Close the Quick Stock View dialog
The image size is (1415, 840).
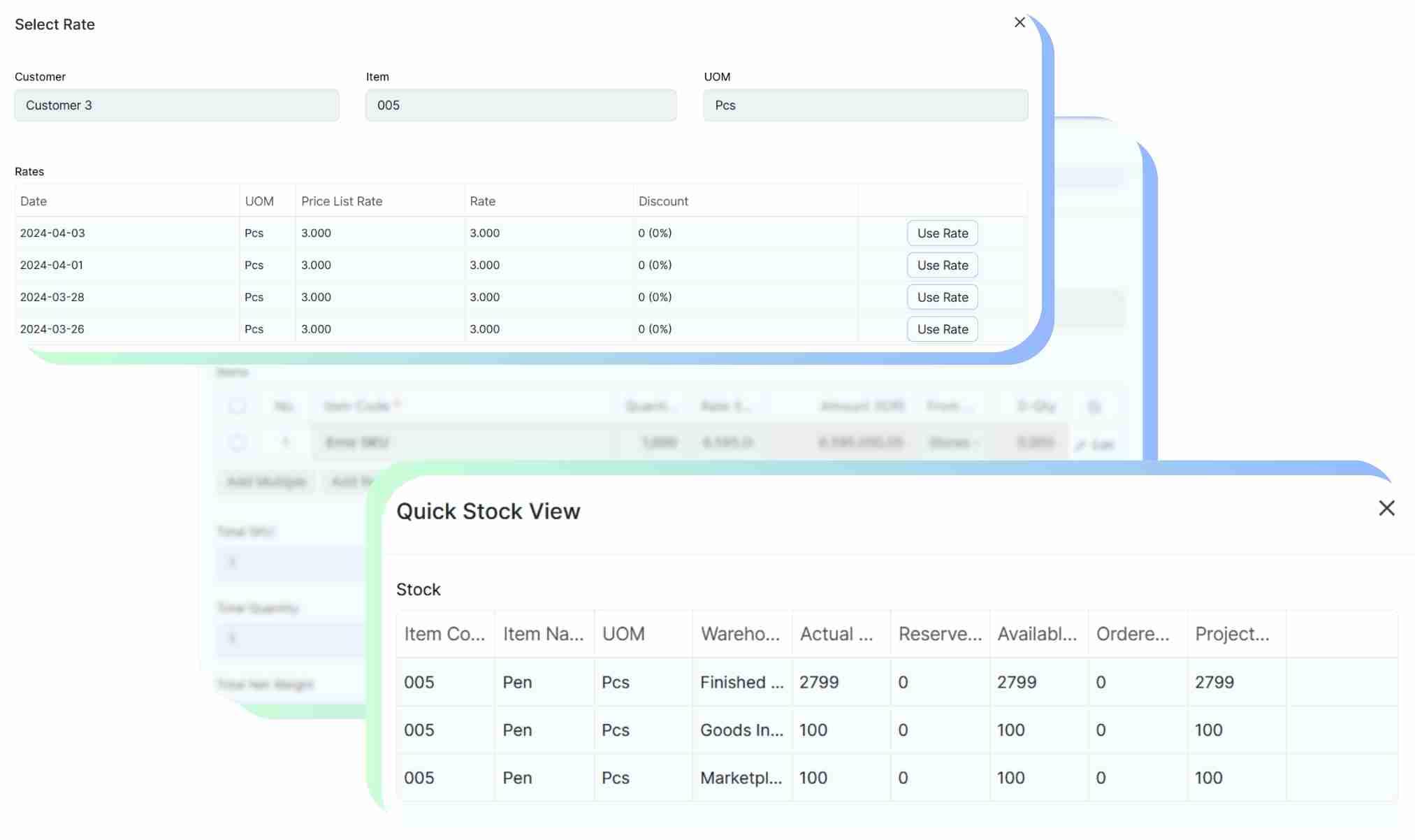coord(1387,508)
